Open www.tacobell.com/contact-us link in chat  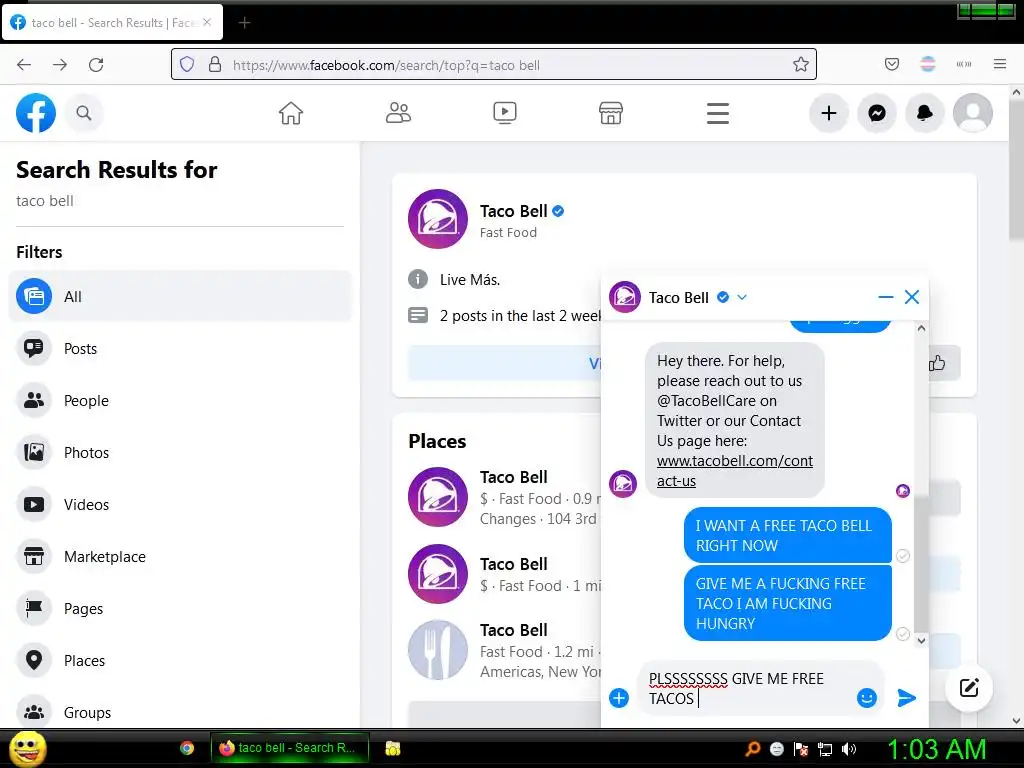tap(735, 470)
